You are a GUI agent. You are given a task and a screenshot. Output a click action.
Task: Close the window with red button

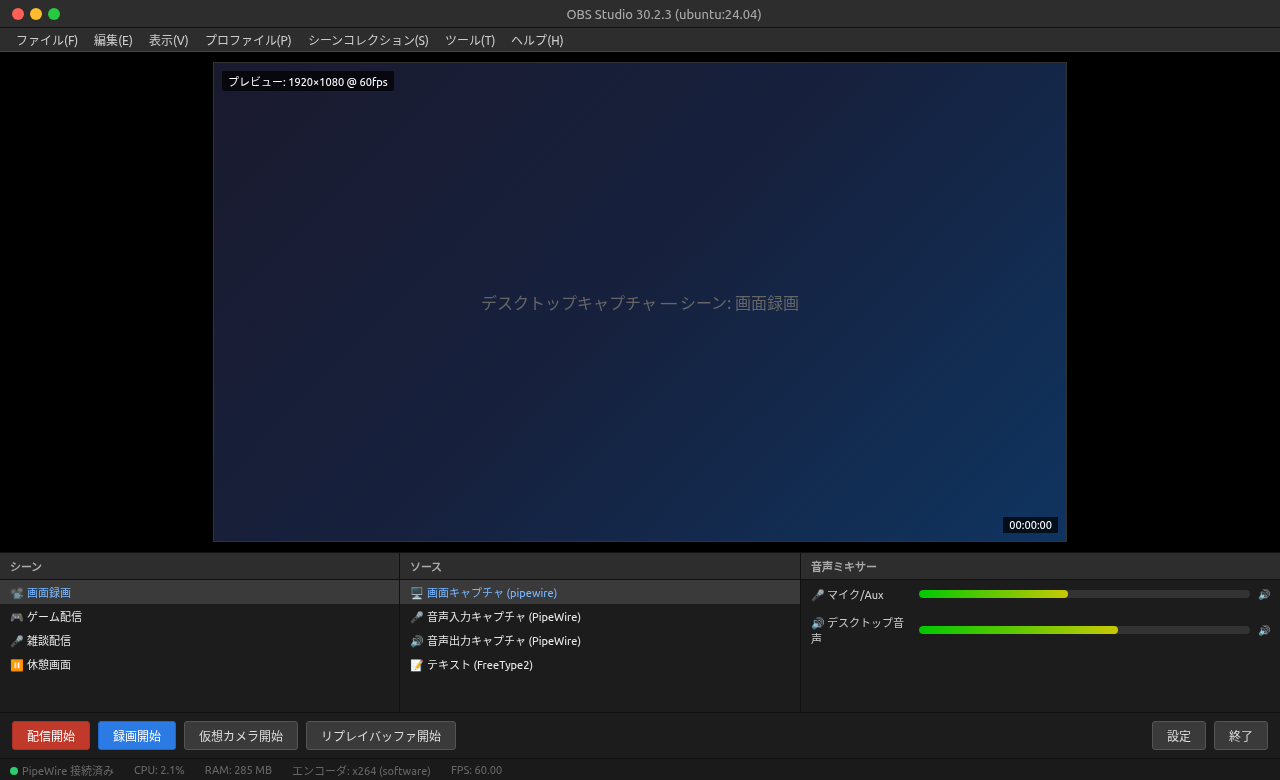[18, 14]
